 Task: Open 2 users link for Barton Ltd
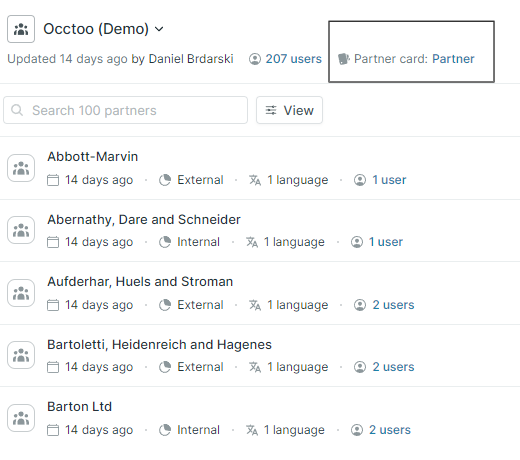tap(390, 430)
